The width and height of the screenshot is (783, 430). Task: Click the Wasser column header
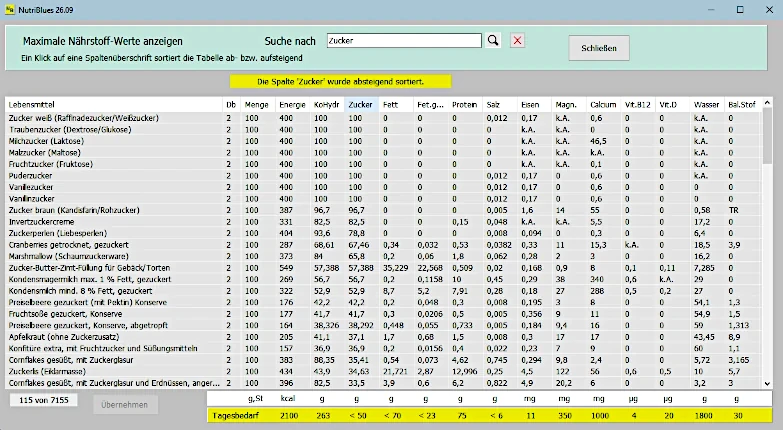705,104
